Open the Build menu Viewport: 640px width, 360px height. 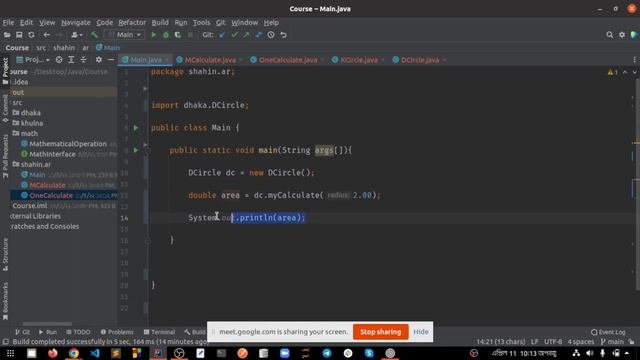(160, 22)
